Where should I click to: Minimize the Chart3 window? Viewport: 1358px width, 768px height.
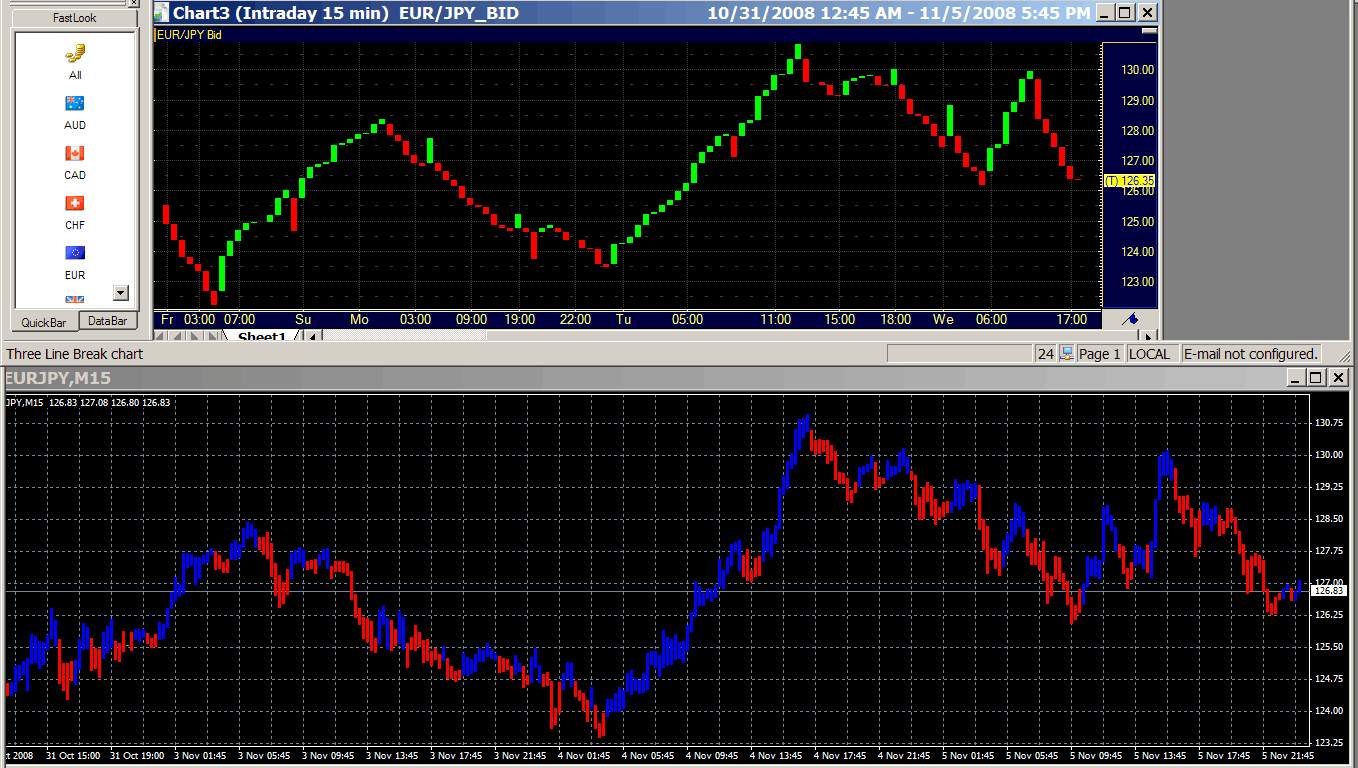[1105, 13]
